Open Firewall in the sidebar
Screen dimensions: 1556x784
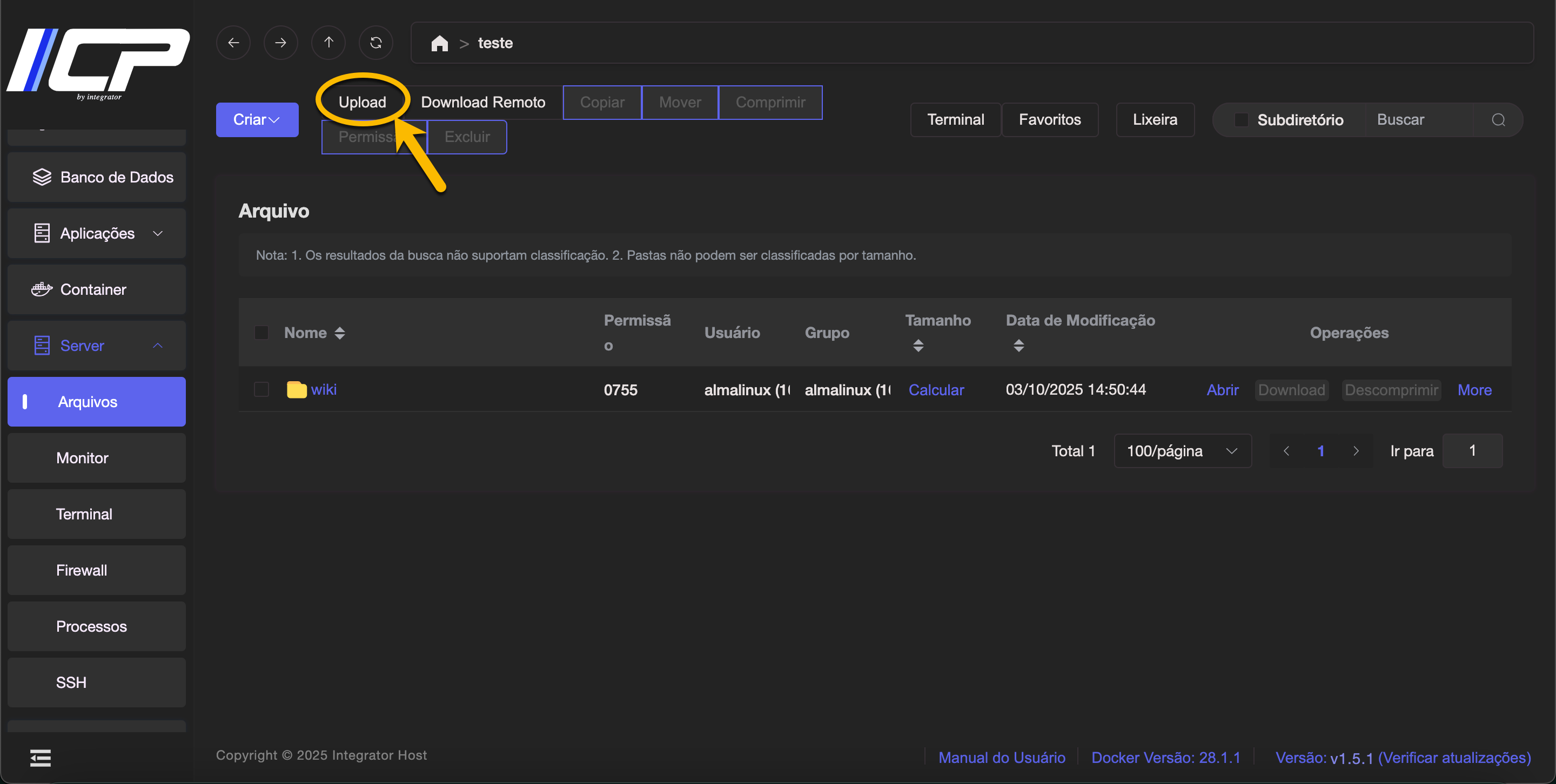[x=82, y=570]
